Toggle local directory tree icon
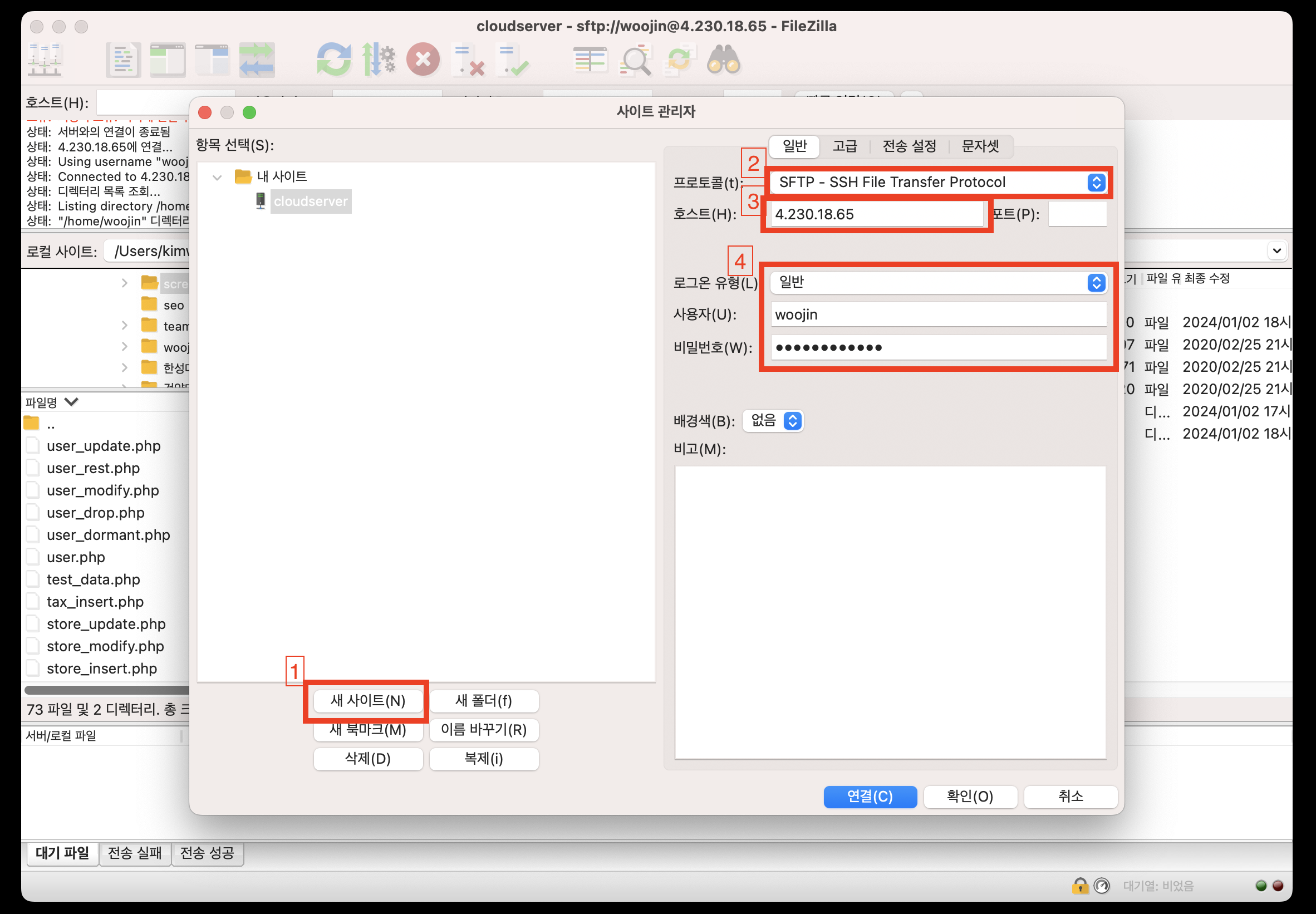 pos(167,60)
